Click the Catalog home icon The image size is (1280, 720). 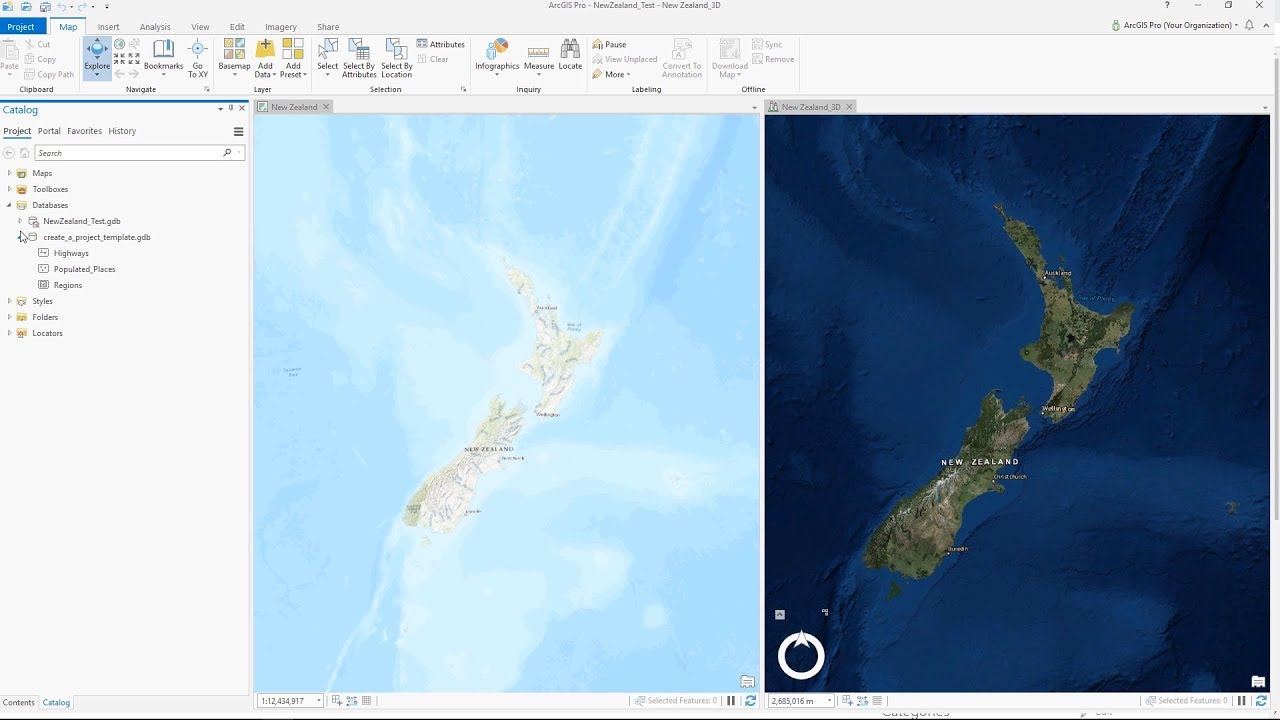tap(24, 153)
